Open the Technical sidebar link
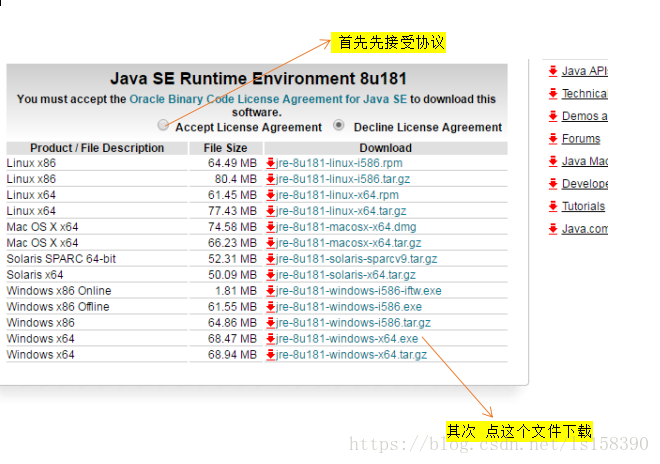This screenshot has width=660, height=464. pos(585,93)
